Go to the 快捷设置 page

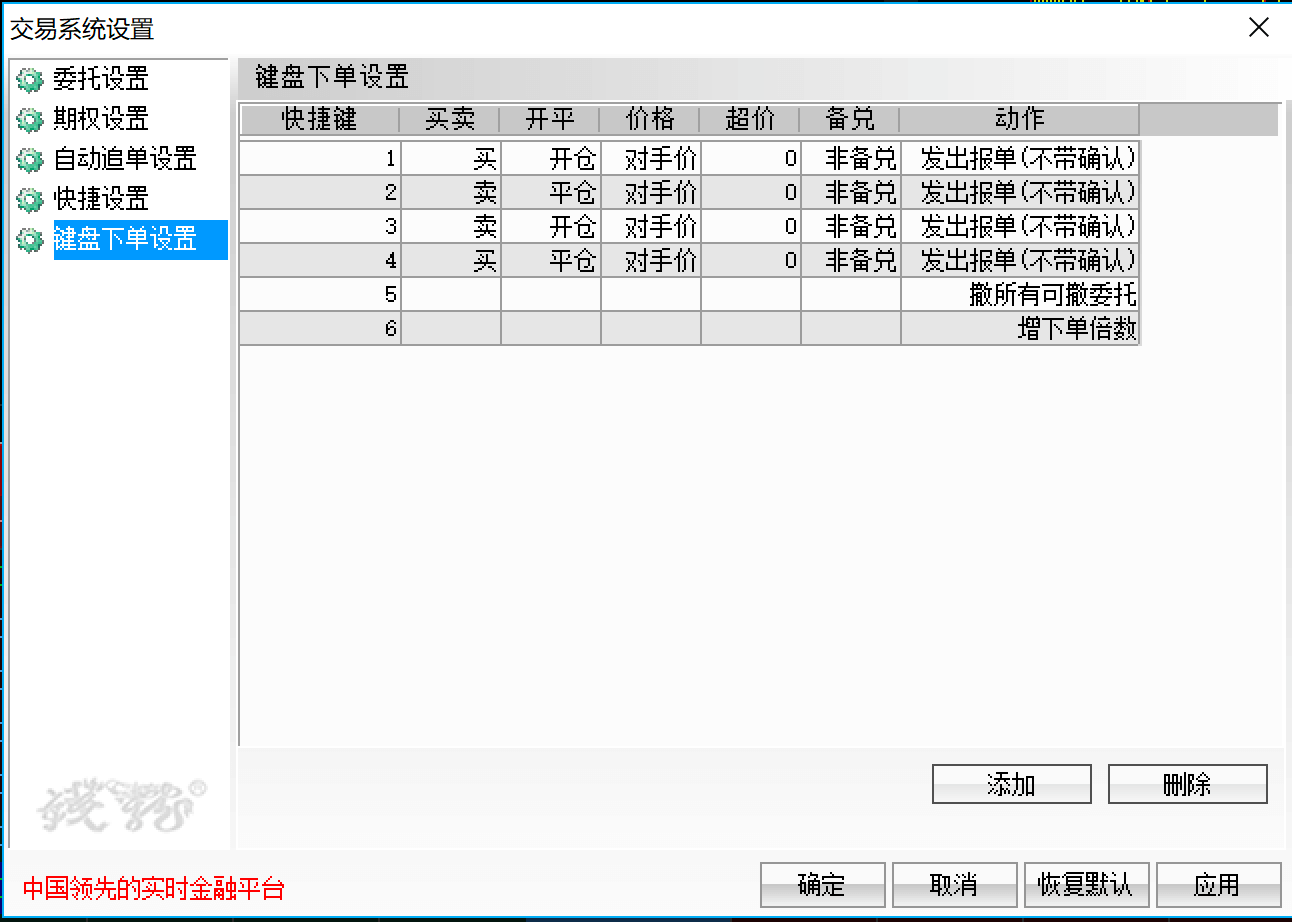tap(101, 199)
